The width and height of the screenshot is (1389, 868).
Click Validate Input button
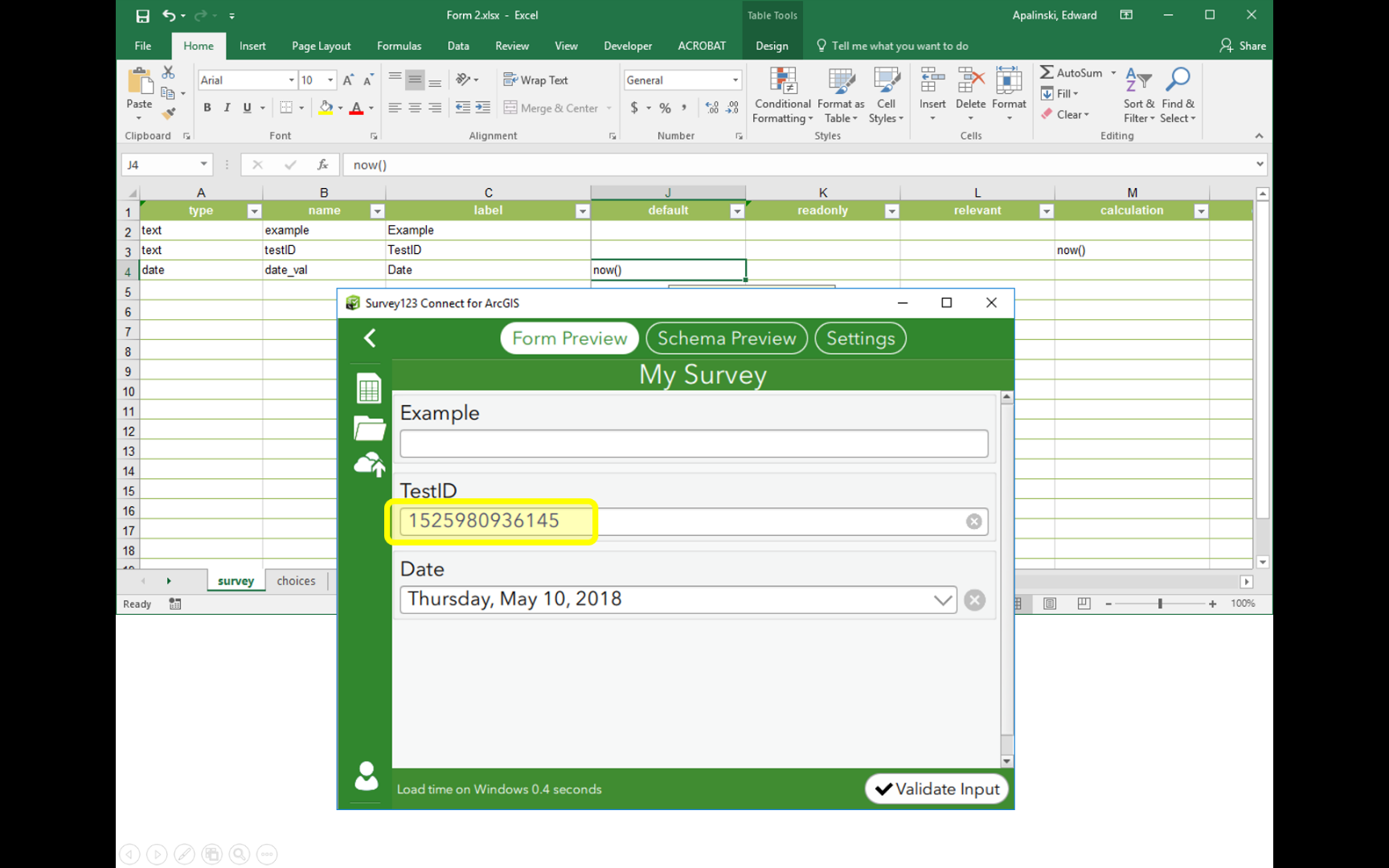pyautogui.click(x=937, y=789)
